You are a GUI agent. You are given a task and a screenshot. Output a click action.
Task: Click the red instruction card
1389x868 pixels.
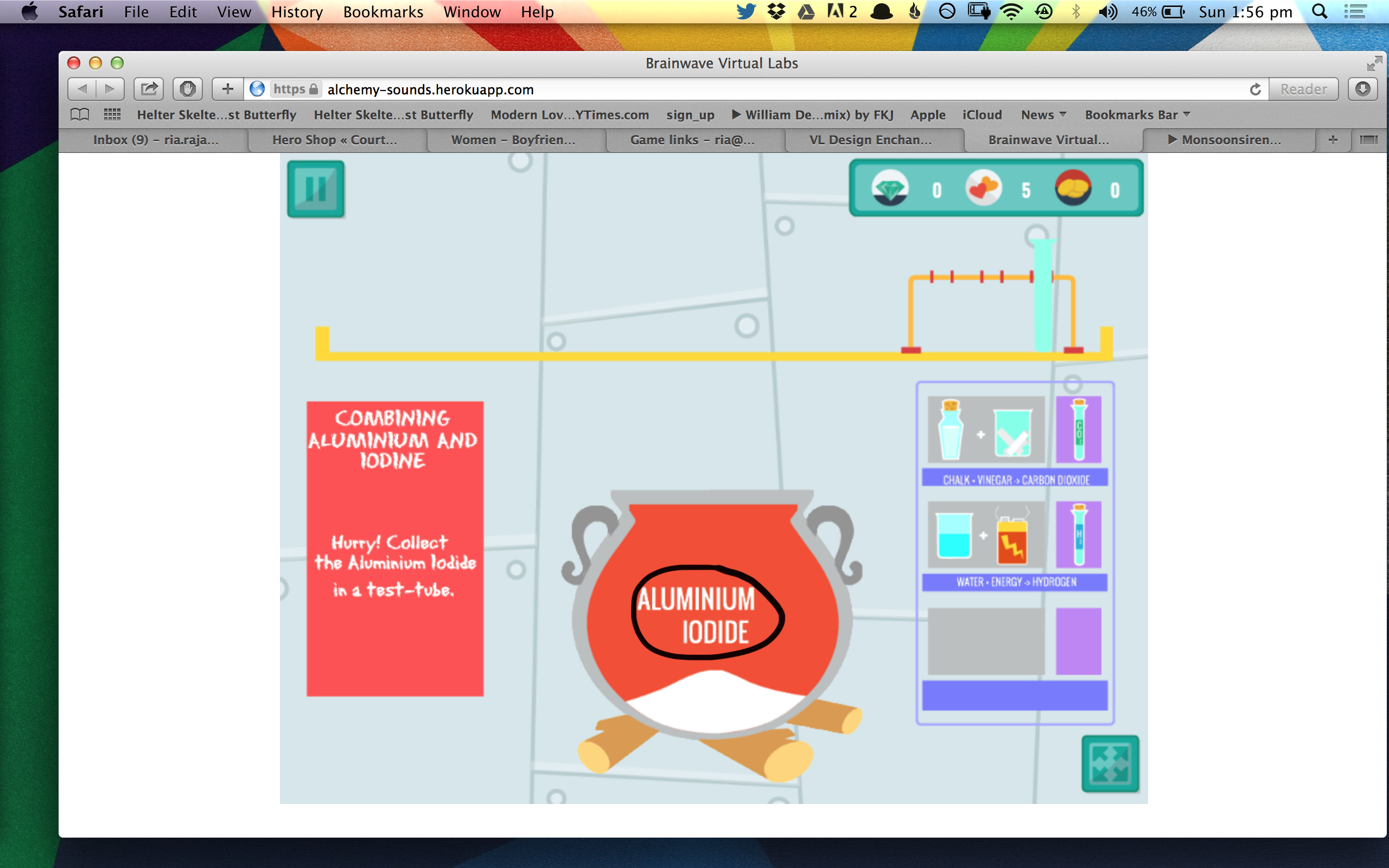(x=395, y=549)
